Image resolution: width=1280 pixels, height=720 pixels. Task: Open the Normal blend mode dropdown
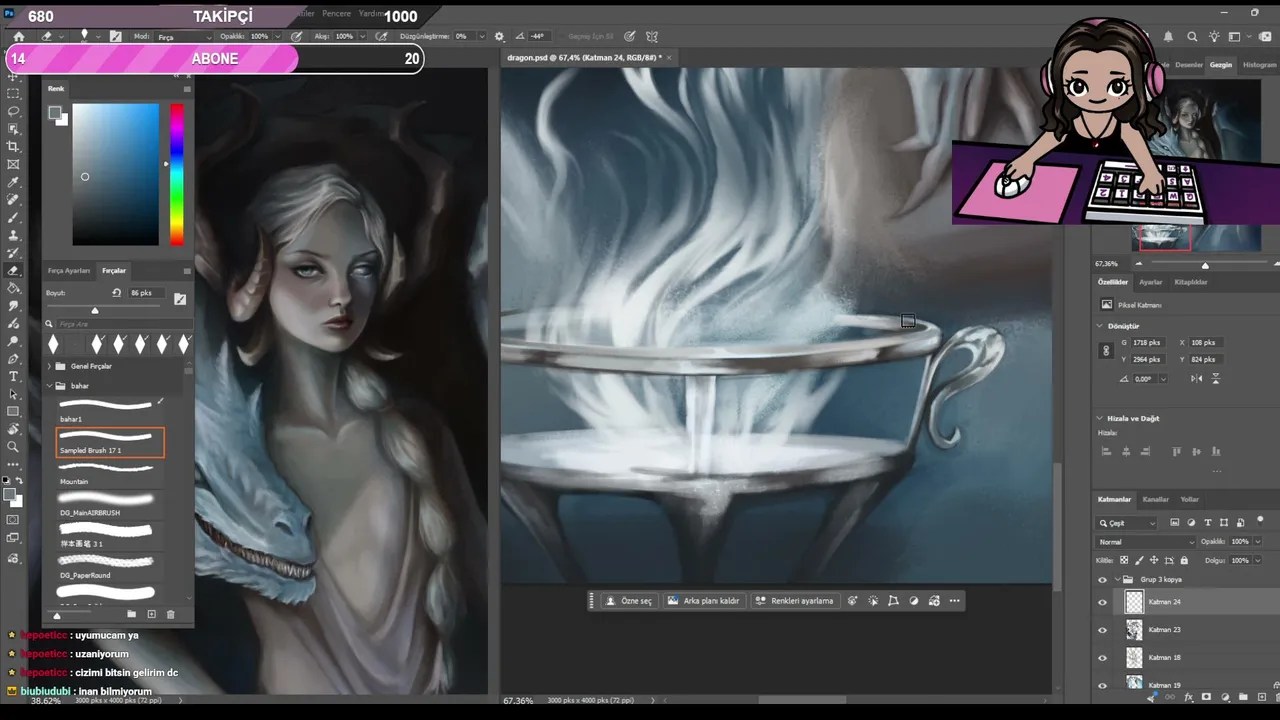pos(1144,542)
